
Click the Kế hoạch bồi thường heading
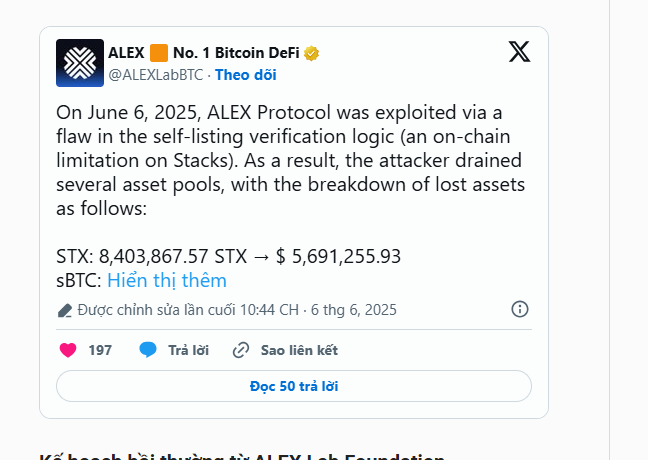[x=242, y=457]
